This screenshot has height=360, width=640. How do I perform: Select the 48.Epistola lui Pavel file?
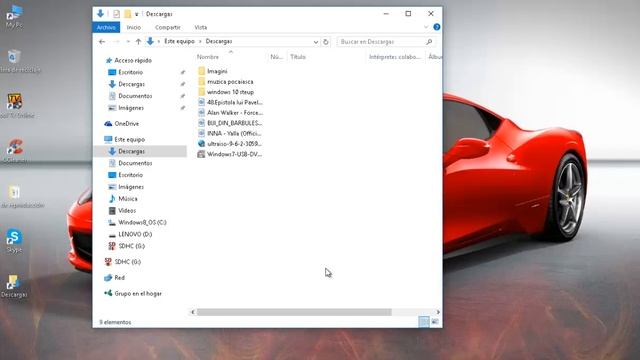(x=234, y=102)
